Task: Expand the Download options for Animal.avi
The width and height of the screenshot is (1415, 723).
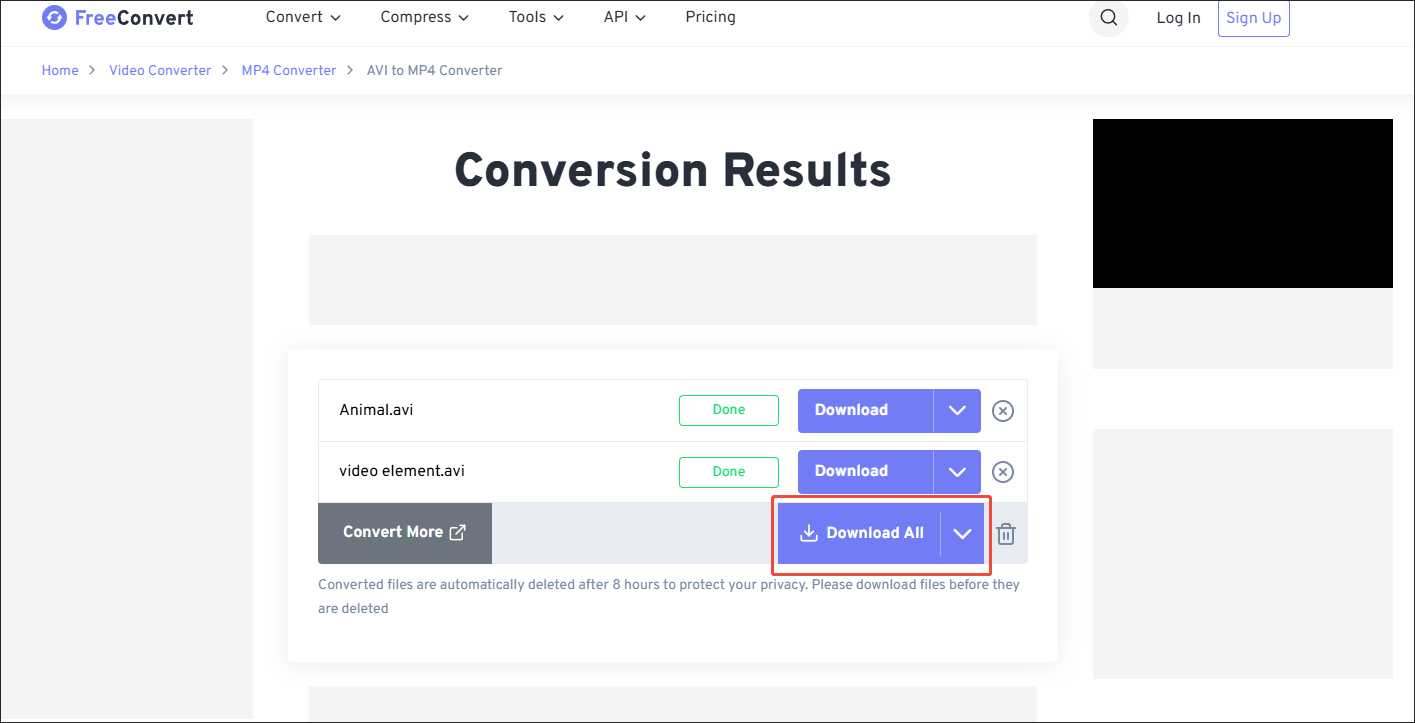Action: 957,410
